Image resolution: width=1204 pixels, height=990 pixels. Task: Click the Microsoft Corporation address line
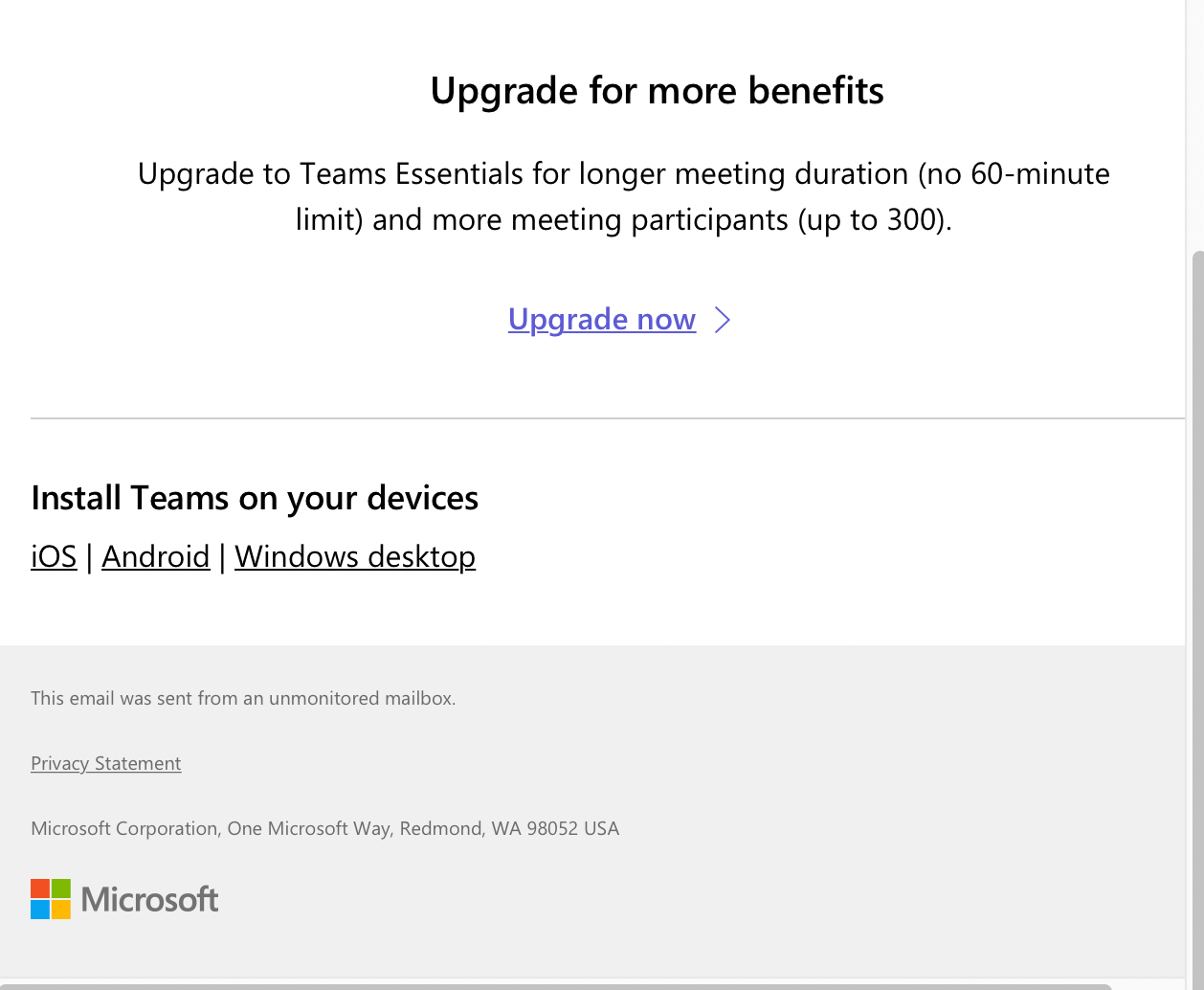pyautogui.click(x=324, y=828)
